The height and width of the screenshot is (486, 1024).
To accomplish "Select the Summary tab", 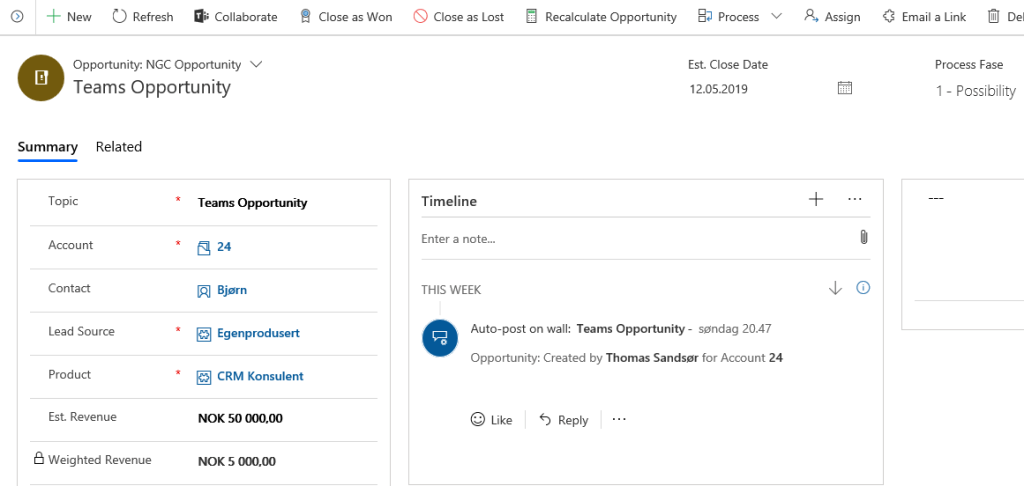I will pyautogui.click(x=47, y=147).
